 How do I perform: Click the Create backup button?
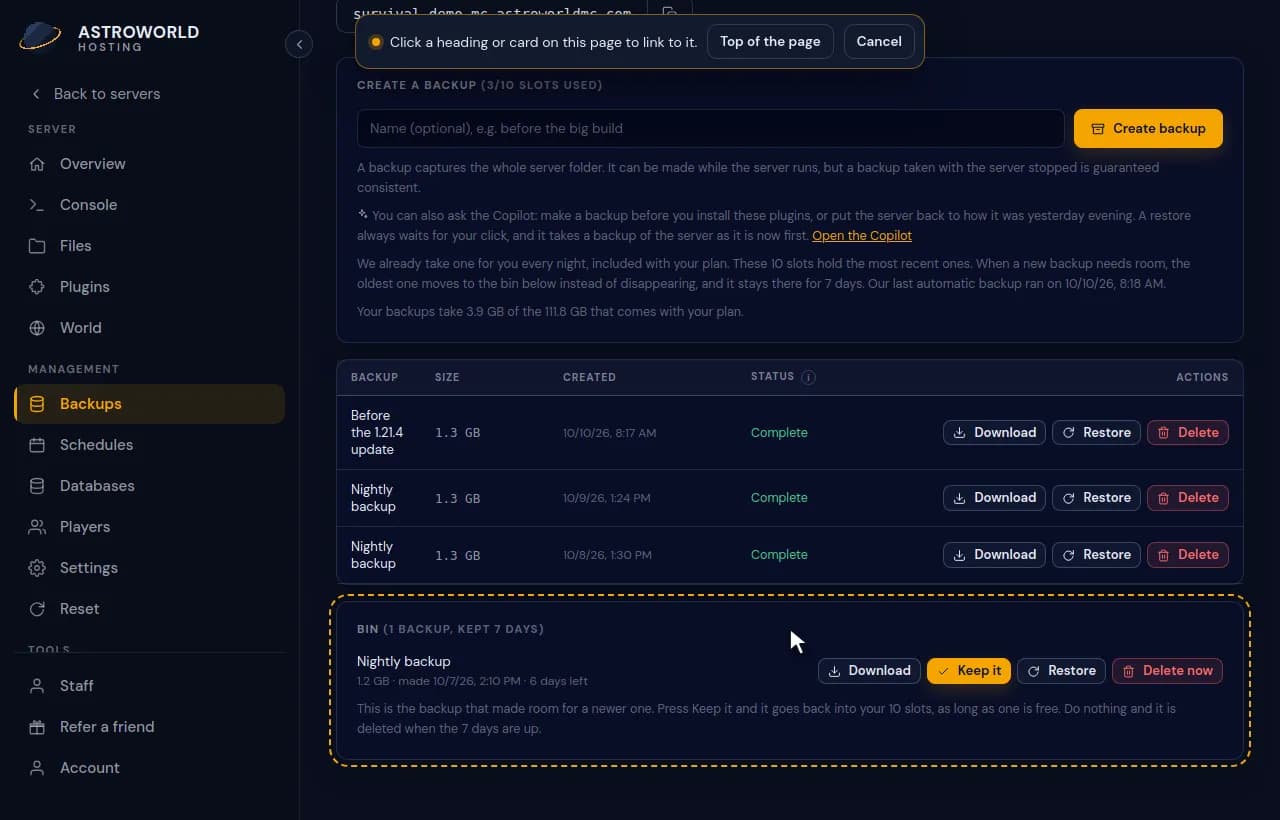1148,128
